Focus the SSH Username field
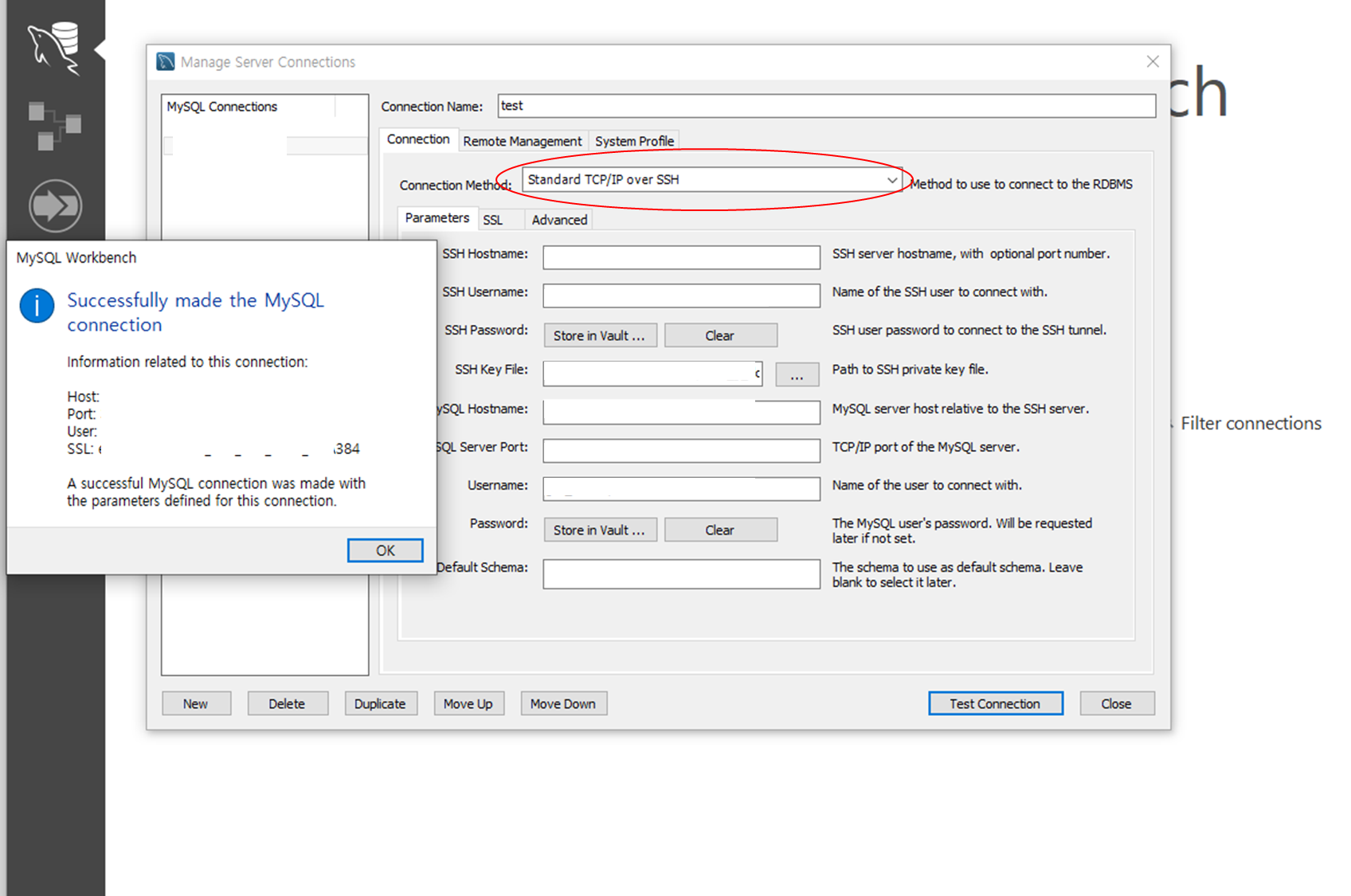This screenshot has width=1351, height=896. 681,295
